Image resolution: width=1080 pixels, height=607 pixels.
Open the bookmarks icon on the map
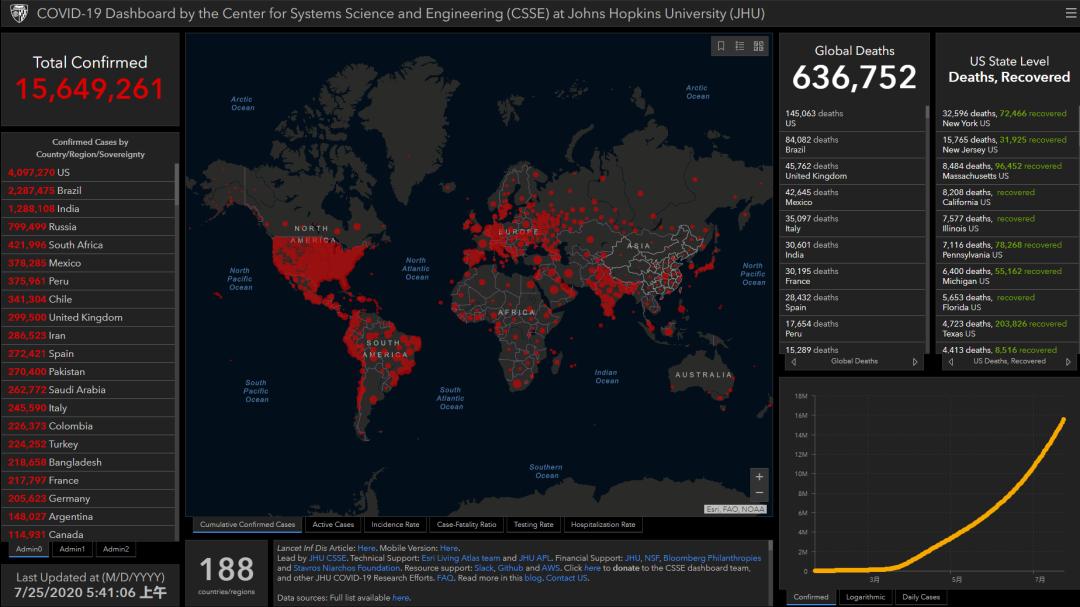tap(720, 46)
